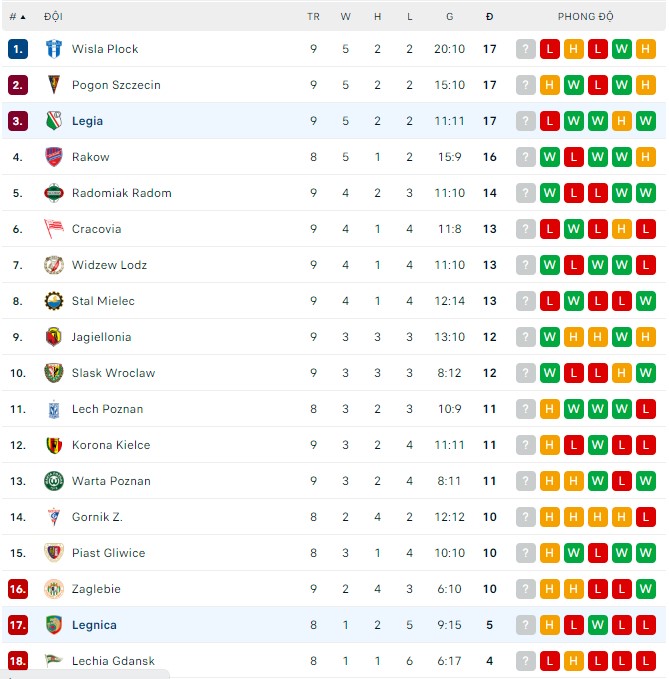Open the Radomiak Radom team link
This screenshot has width=669, height=679.
(x=121, y=193)
